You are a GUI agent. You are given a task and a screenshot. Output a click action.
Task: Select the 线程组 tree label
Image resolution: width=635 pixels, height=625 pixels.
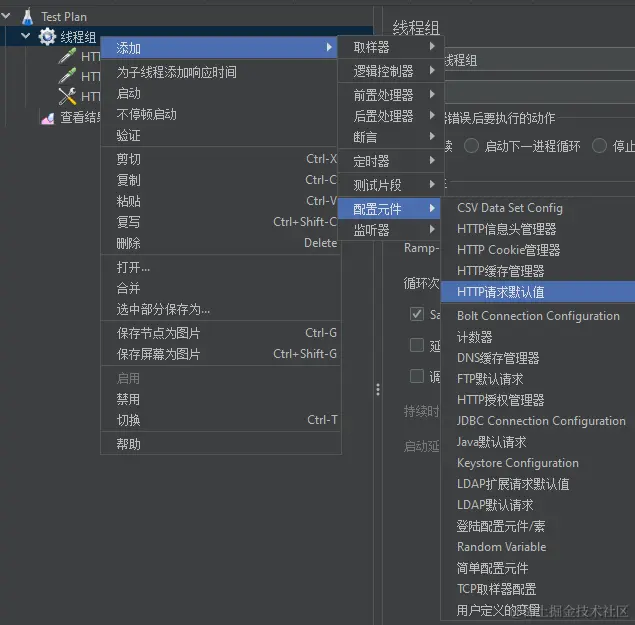point(78,37)
